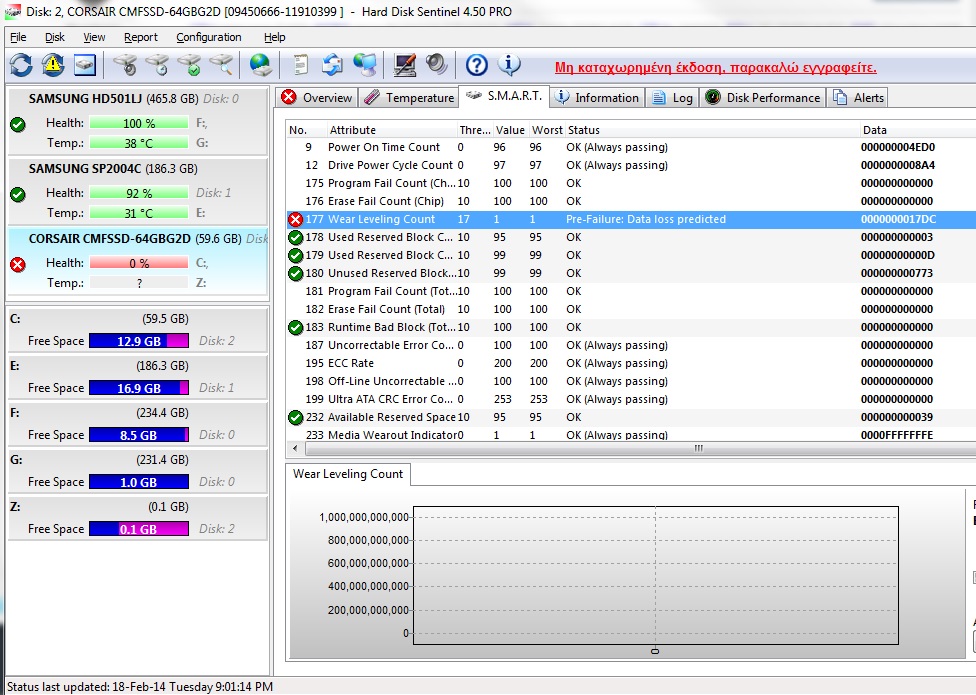Click the refresh icon with yellow warning triangle
This screenshot has height=695, width=976.
pos(53,65)
